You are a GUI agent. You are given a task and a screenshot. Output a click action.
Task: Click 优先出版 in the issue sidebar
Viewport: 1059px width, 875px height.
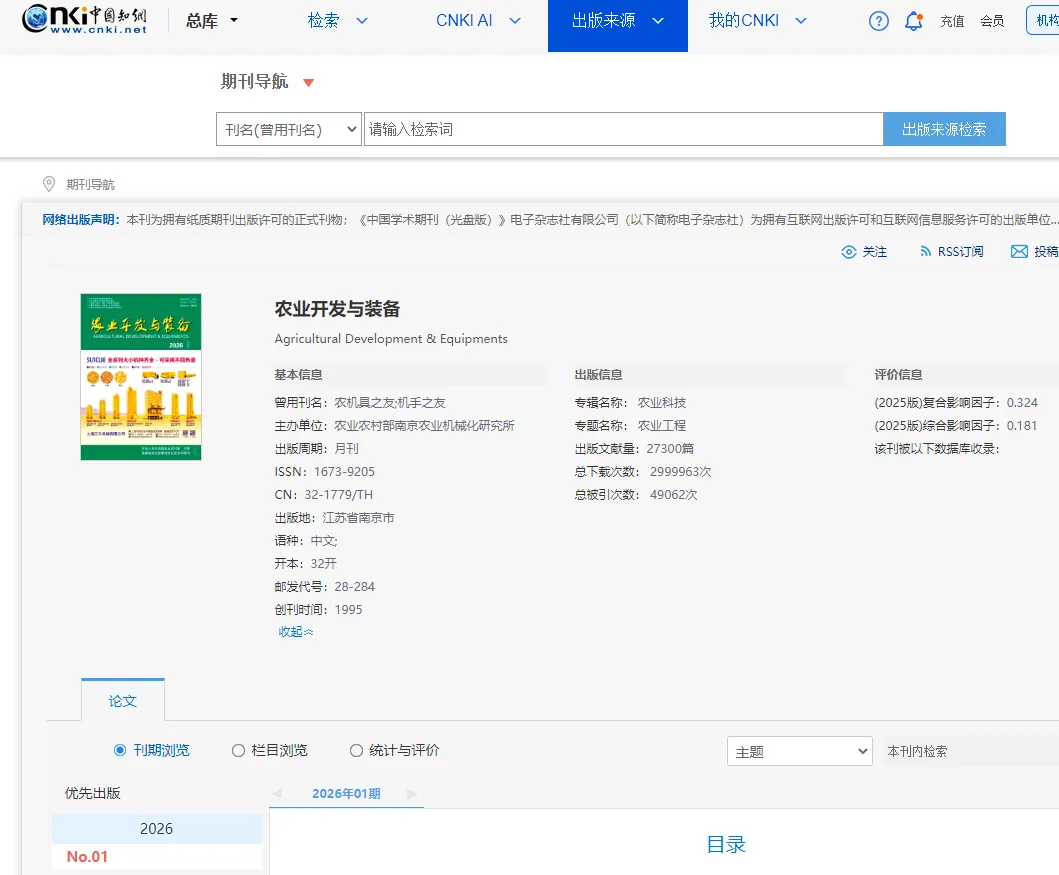coord(93,793)
